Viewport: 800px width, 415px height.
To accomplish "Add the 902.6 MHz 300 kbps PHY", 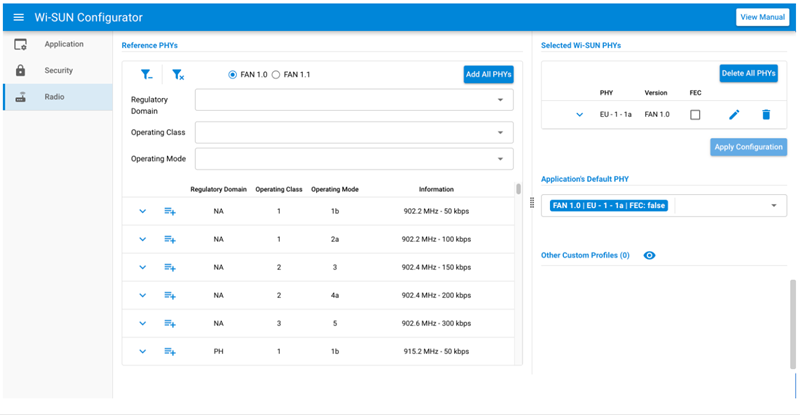I will [170, 323].
